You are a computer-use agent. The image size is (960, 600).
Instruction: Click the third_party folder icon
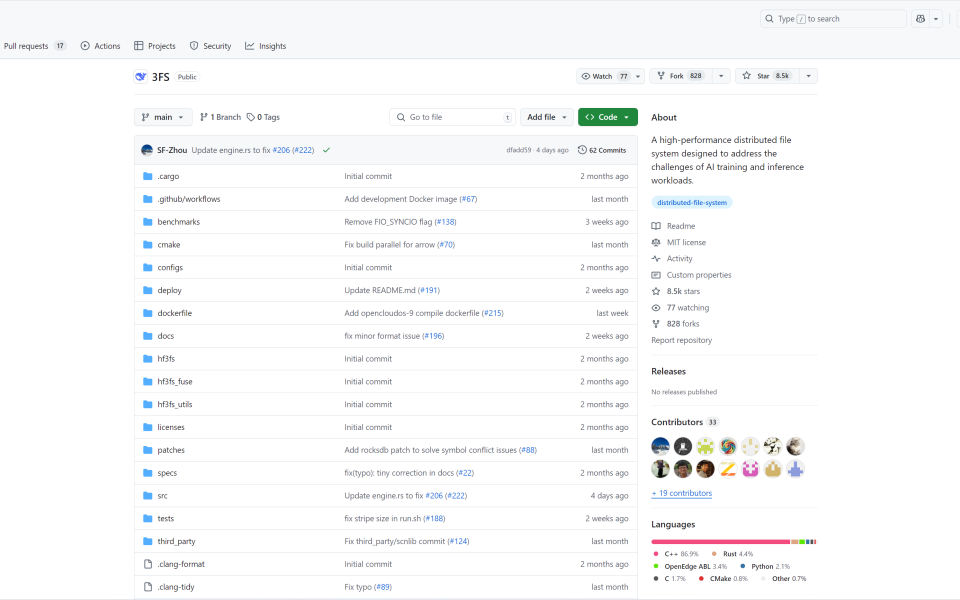pyautogui.click(x=148, y=541)
